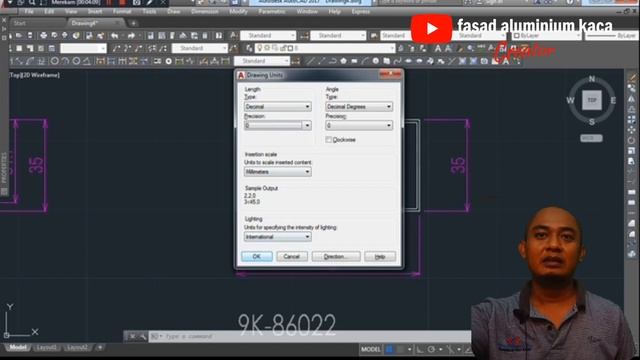Select the Arc draw tool
The image size is (640, 360).
pyautogui.click(x=364, y=61)
